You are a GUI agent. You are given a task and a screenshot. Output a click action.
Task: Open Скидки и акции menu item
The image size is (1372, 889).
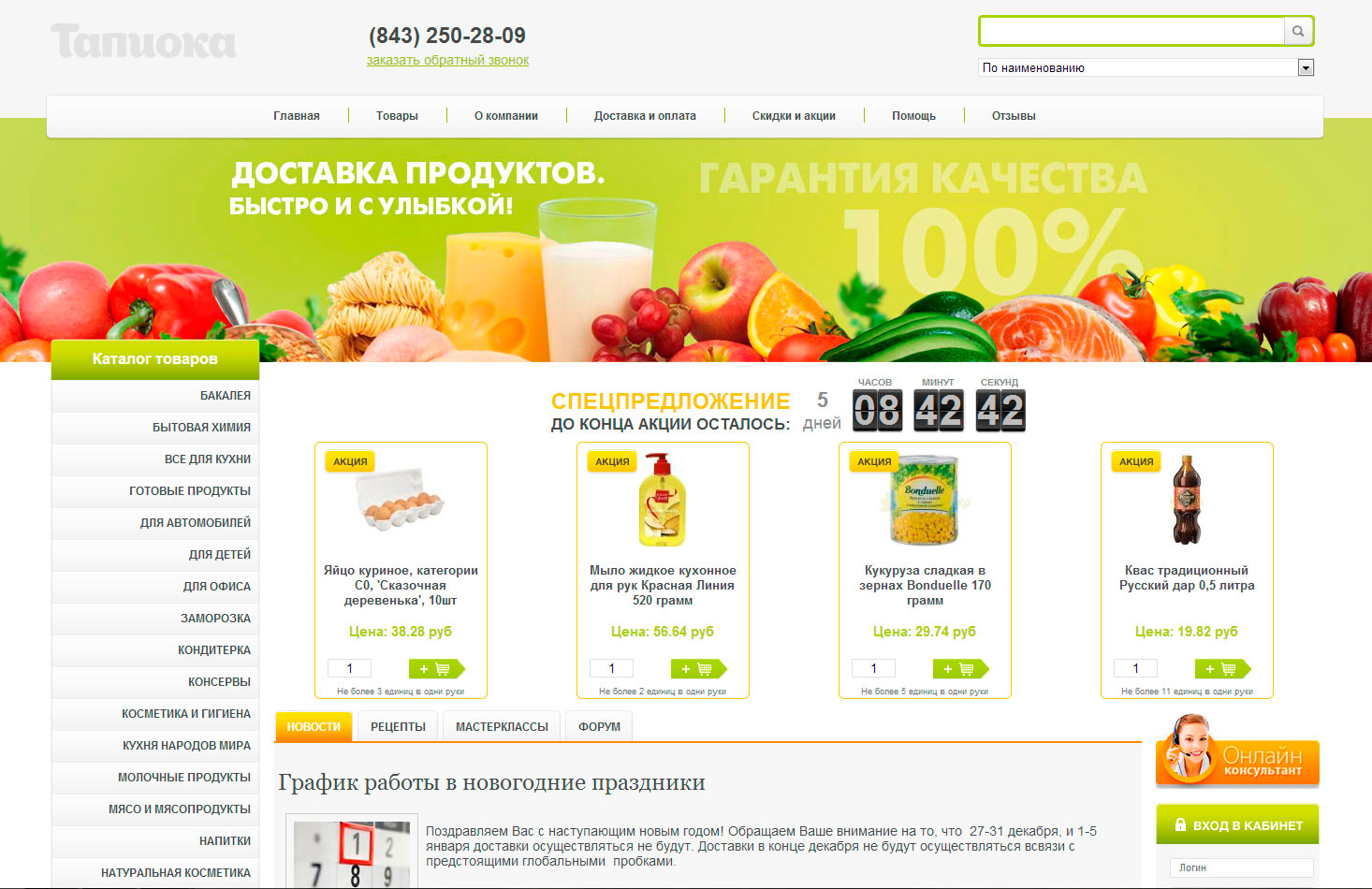[794, 116]
